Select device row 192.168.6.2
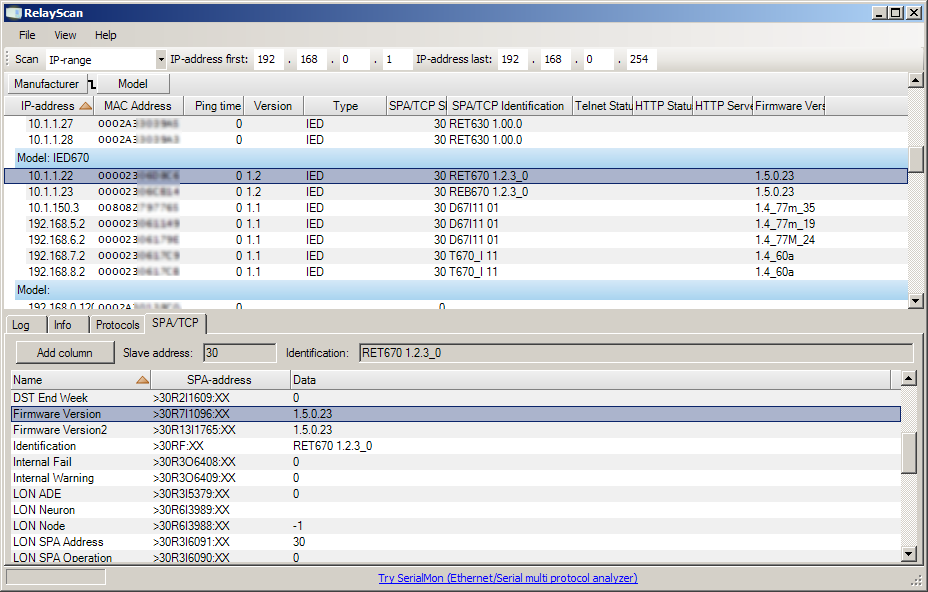This screenshot has height=592, width=928. [456, 240]
